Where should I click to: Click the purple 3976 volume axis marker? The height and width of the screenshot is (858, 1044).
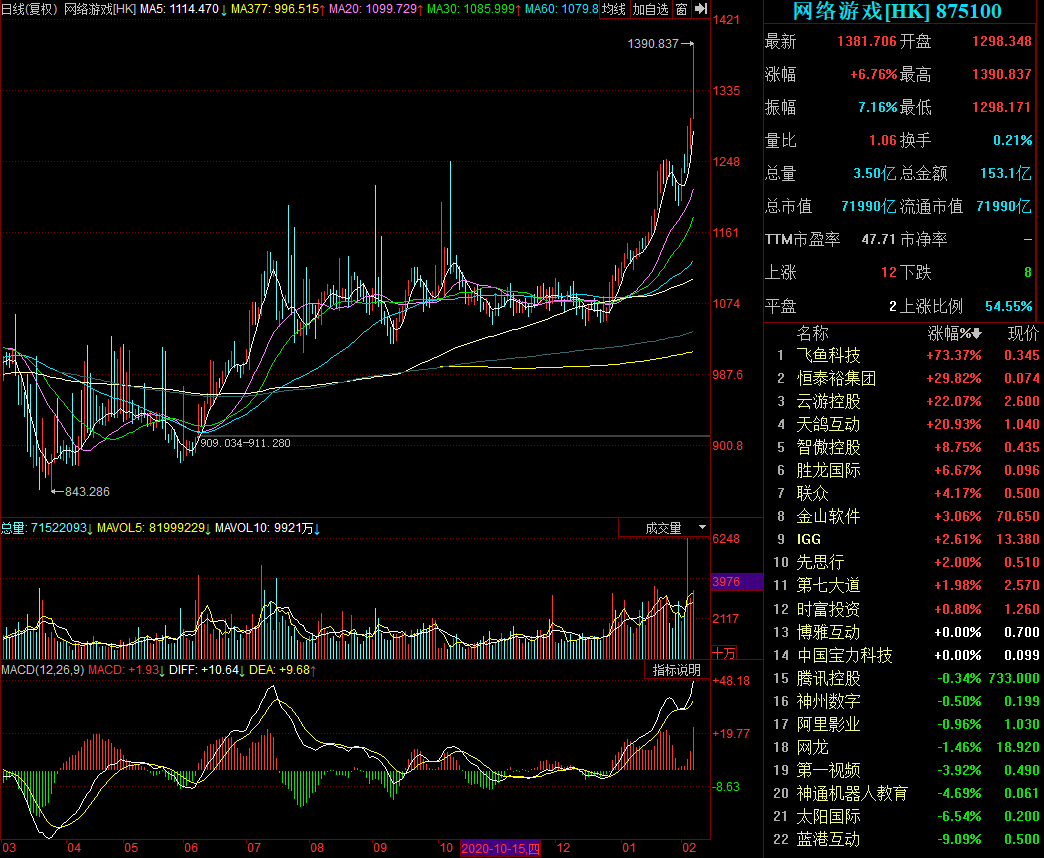pos(736,582)
